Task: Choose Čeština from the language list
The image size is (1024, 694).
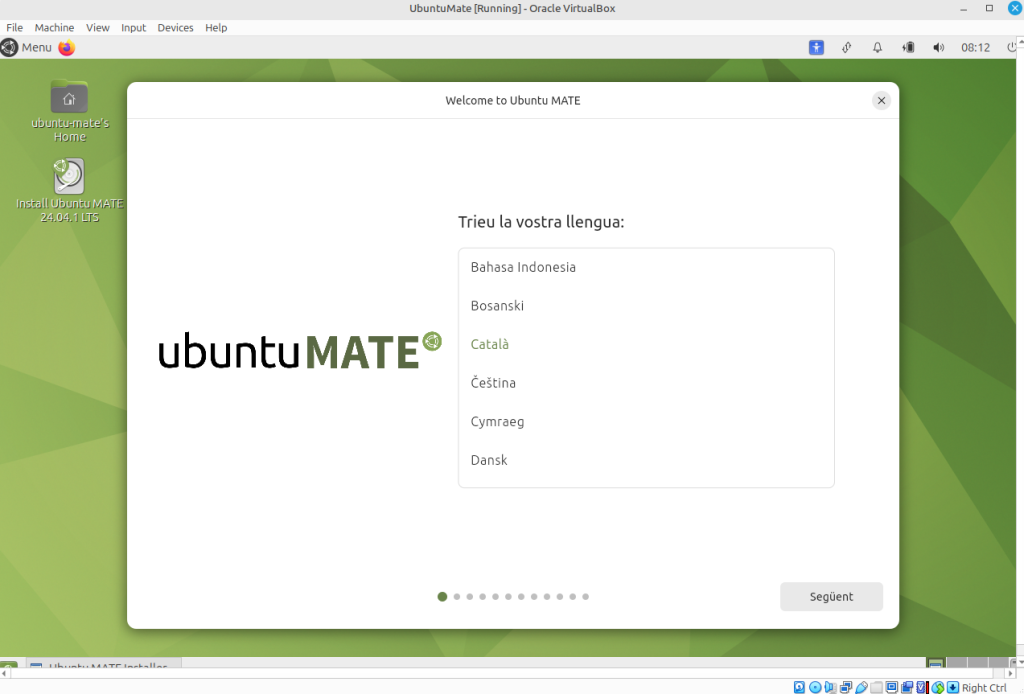Action: point(493,383)
